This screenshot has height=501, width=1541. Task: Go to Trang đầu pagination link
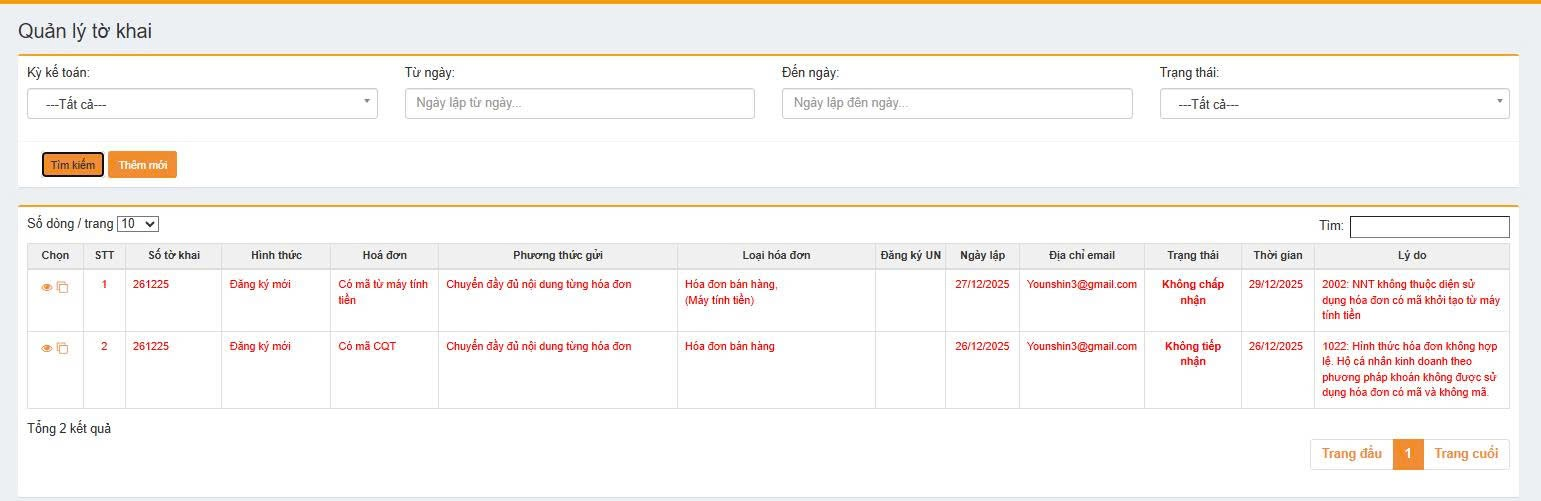(x=1351, y=454)
